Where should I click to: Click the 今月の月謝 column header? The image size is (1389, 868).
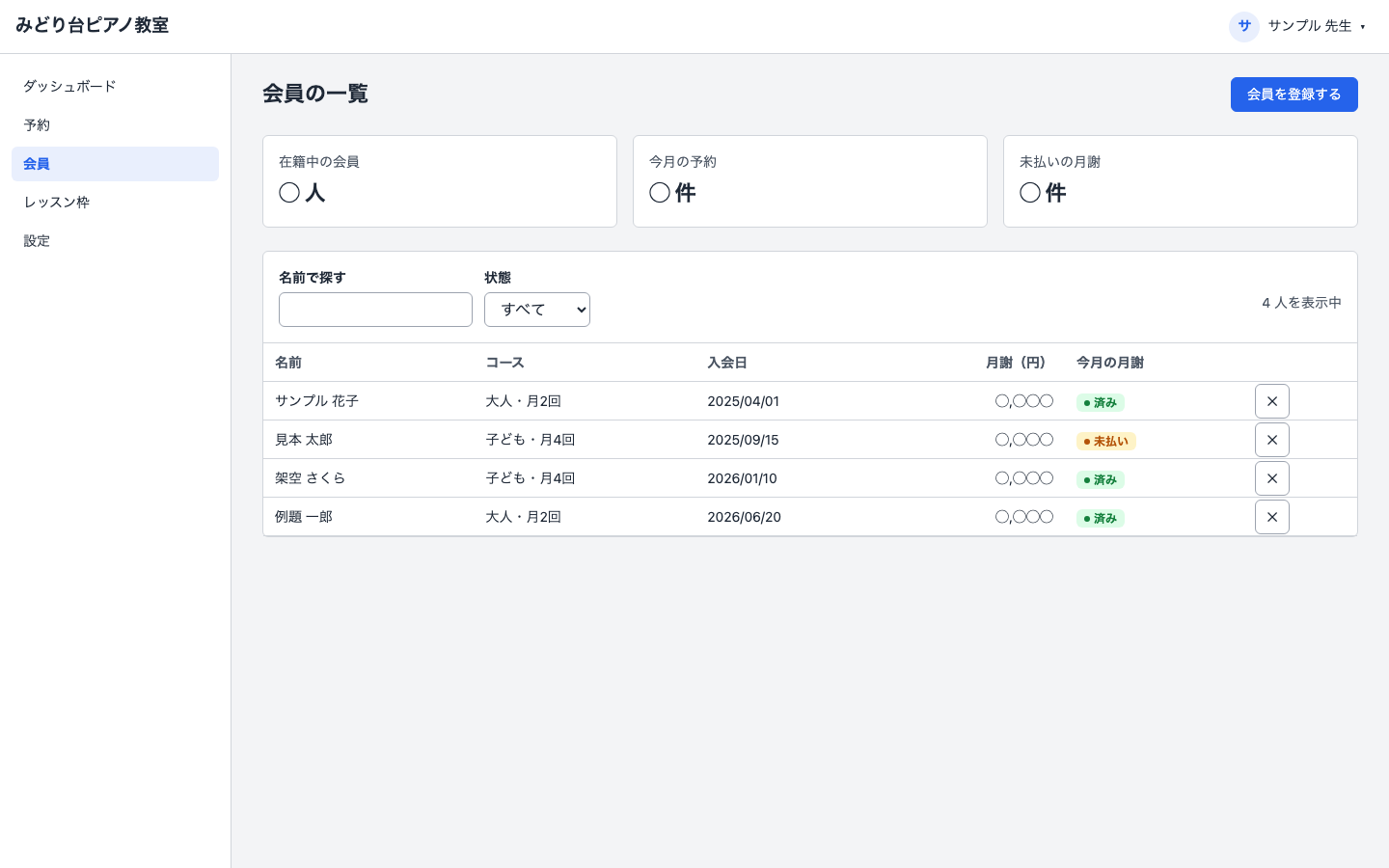coord(1110,363)
